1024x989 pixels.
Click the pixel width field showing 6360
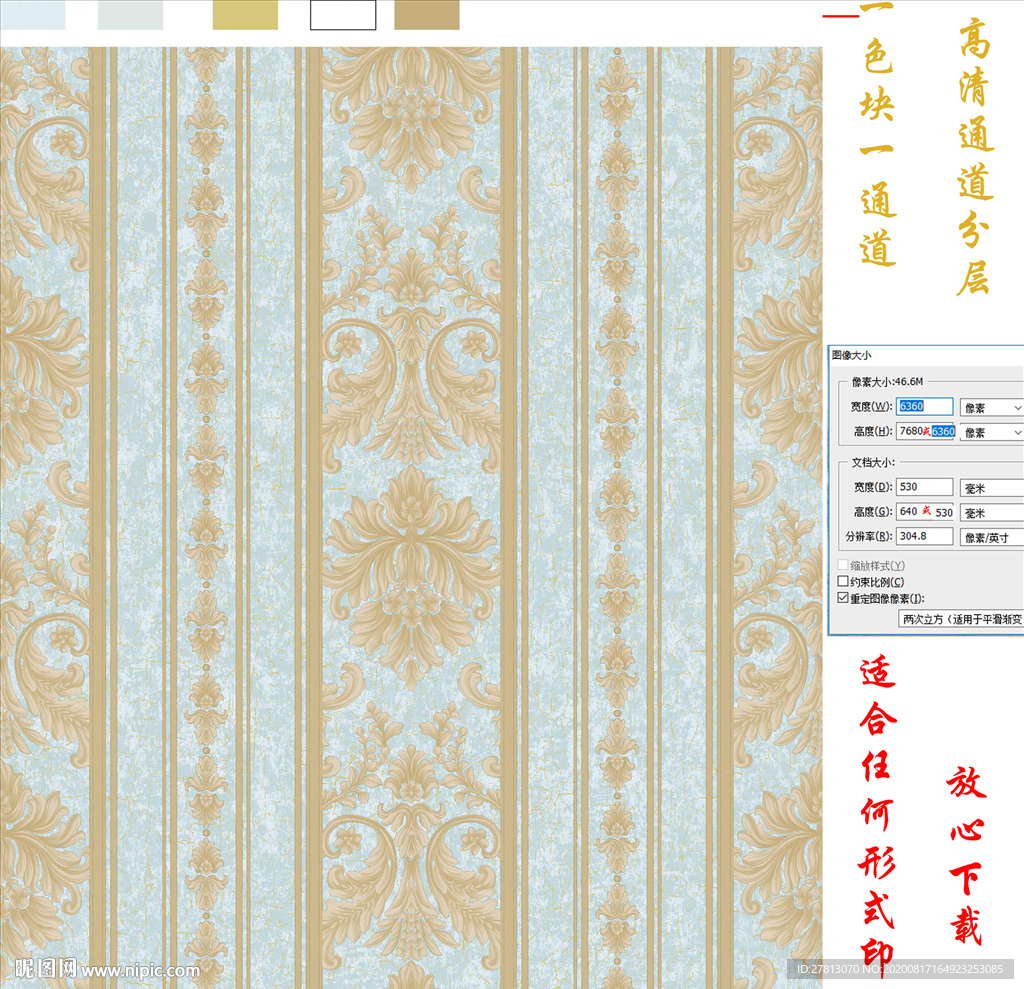pyautogui.click(x=924, y=406)
